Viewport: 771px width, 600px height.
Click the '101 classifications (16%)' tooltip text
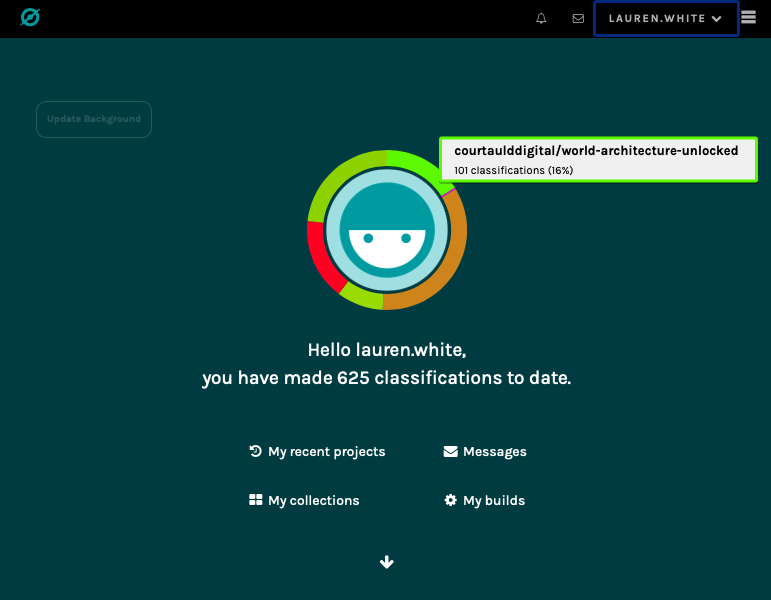(513, 170)
